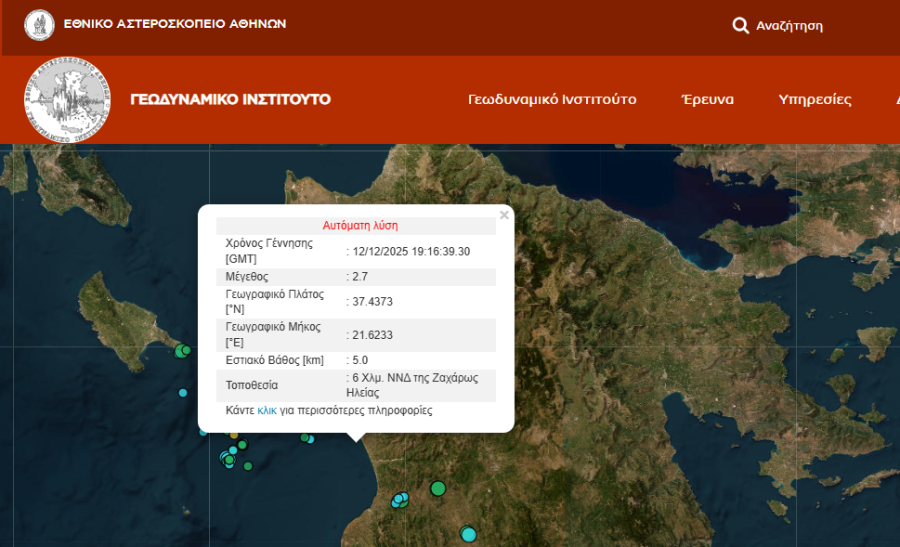Select the lone green marker south of cyan cluster
900x547 pixels.
click(248, 465)
